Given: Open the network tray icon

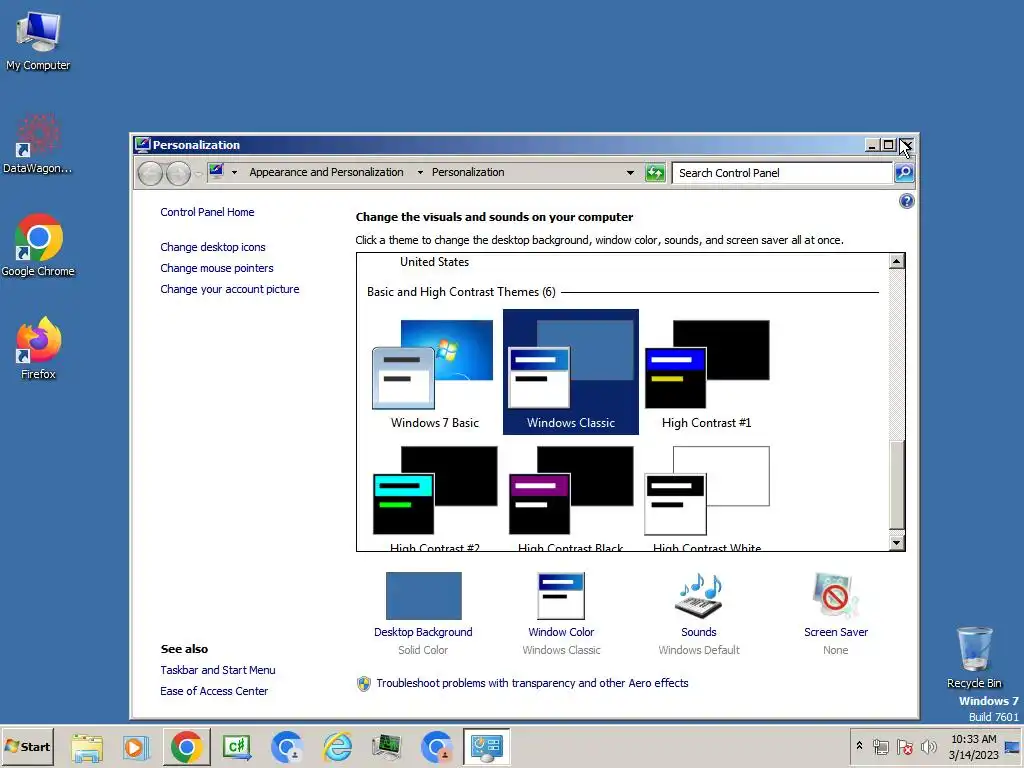Looking at the screenshot, I should tap(881, 746).
